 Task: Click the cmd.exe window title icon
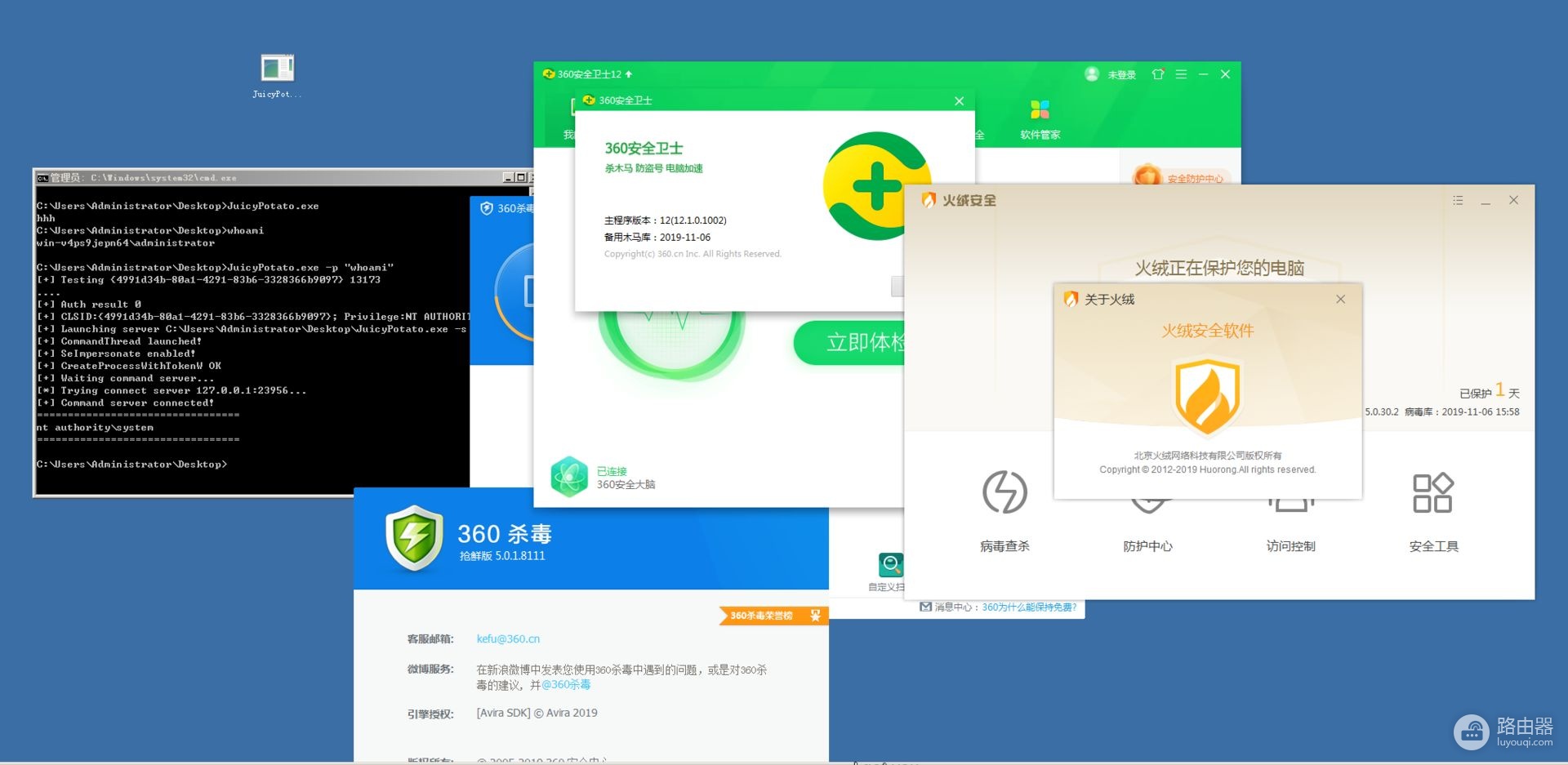(x=42, y=178)
